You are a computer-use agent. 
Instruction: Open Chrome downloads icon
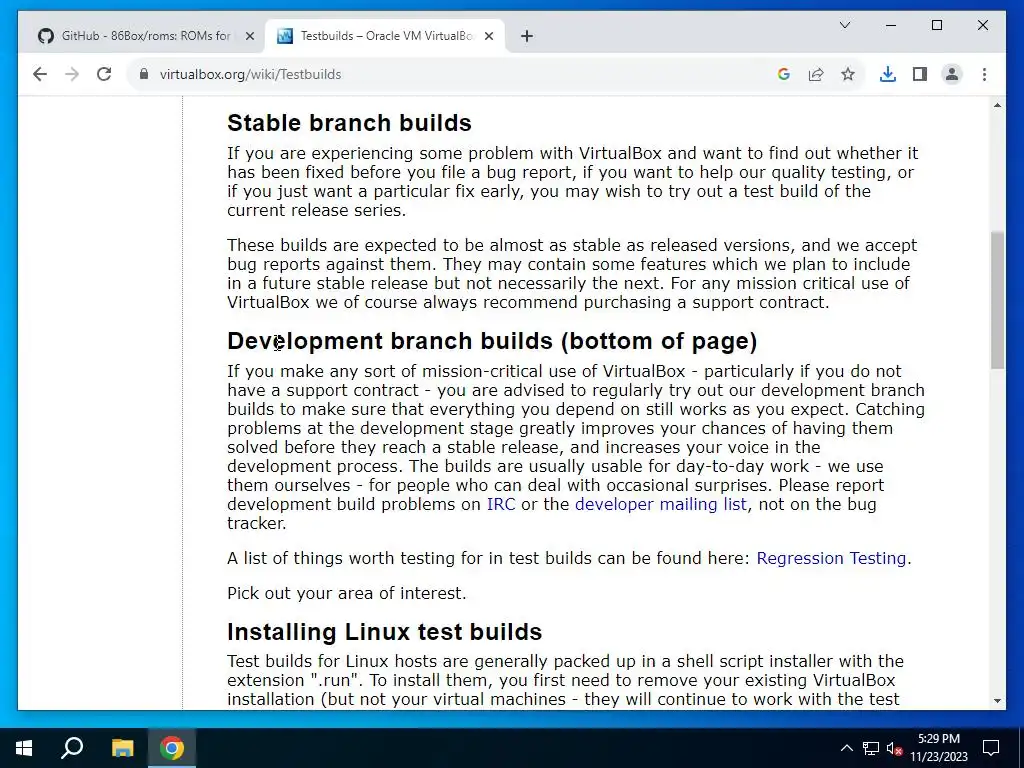(888, 74)
